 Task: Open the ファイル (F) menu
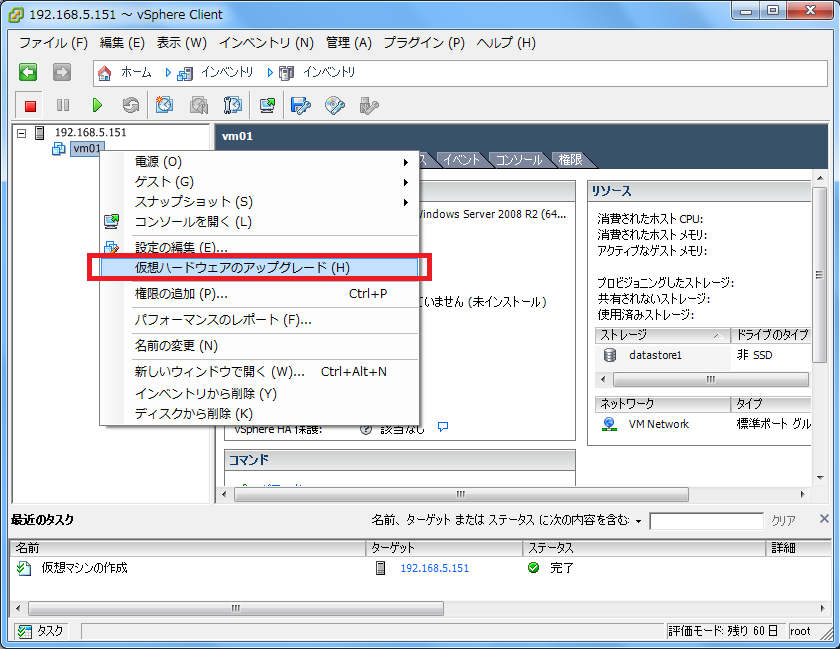pos(53,43)
